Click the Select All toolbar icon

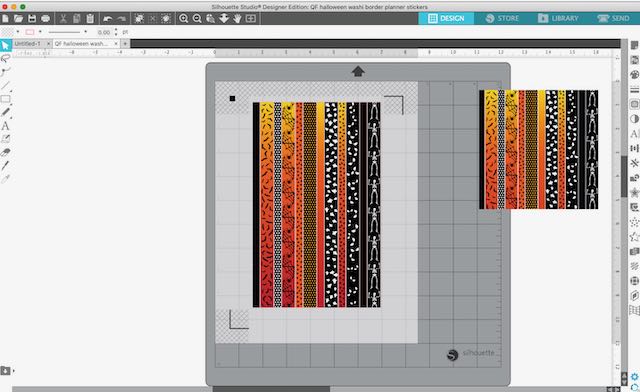click(x=139, y=18)
